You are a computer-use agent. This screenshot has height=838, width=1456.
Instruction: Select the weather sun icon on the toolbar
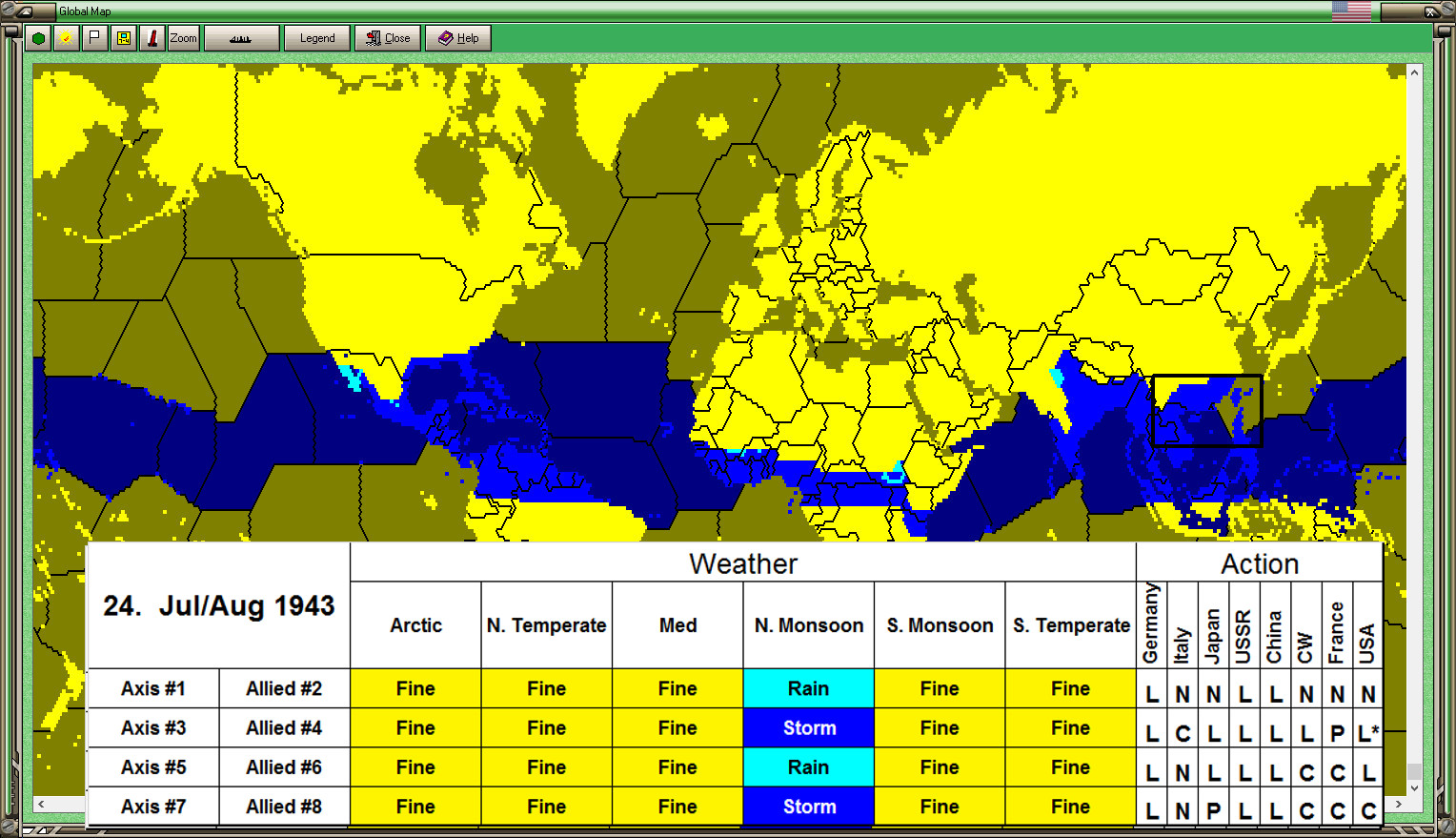[x=65, y=38]
